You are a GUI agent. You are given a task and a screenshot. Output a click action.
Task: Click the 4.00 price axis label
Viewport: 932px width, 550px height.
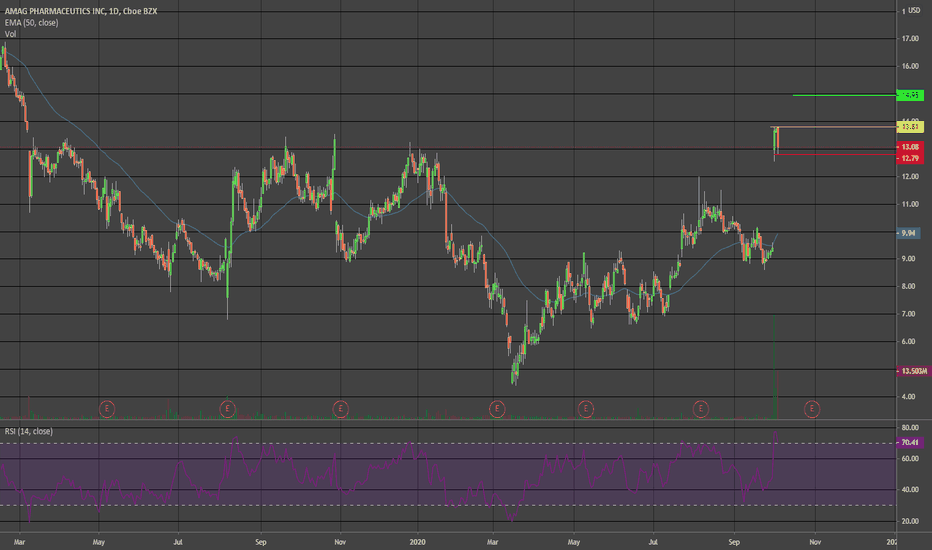[x=910, y=397]
